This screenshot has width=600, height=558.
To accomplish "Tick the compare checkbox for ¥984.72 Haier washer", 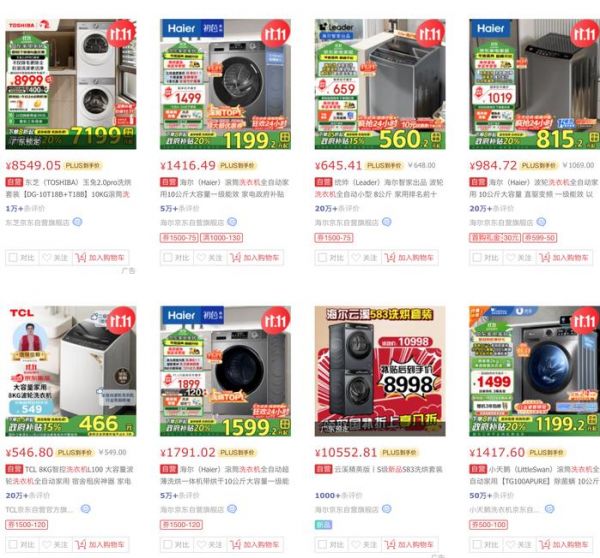I will pyautogui.click(x=477, y=257).
